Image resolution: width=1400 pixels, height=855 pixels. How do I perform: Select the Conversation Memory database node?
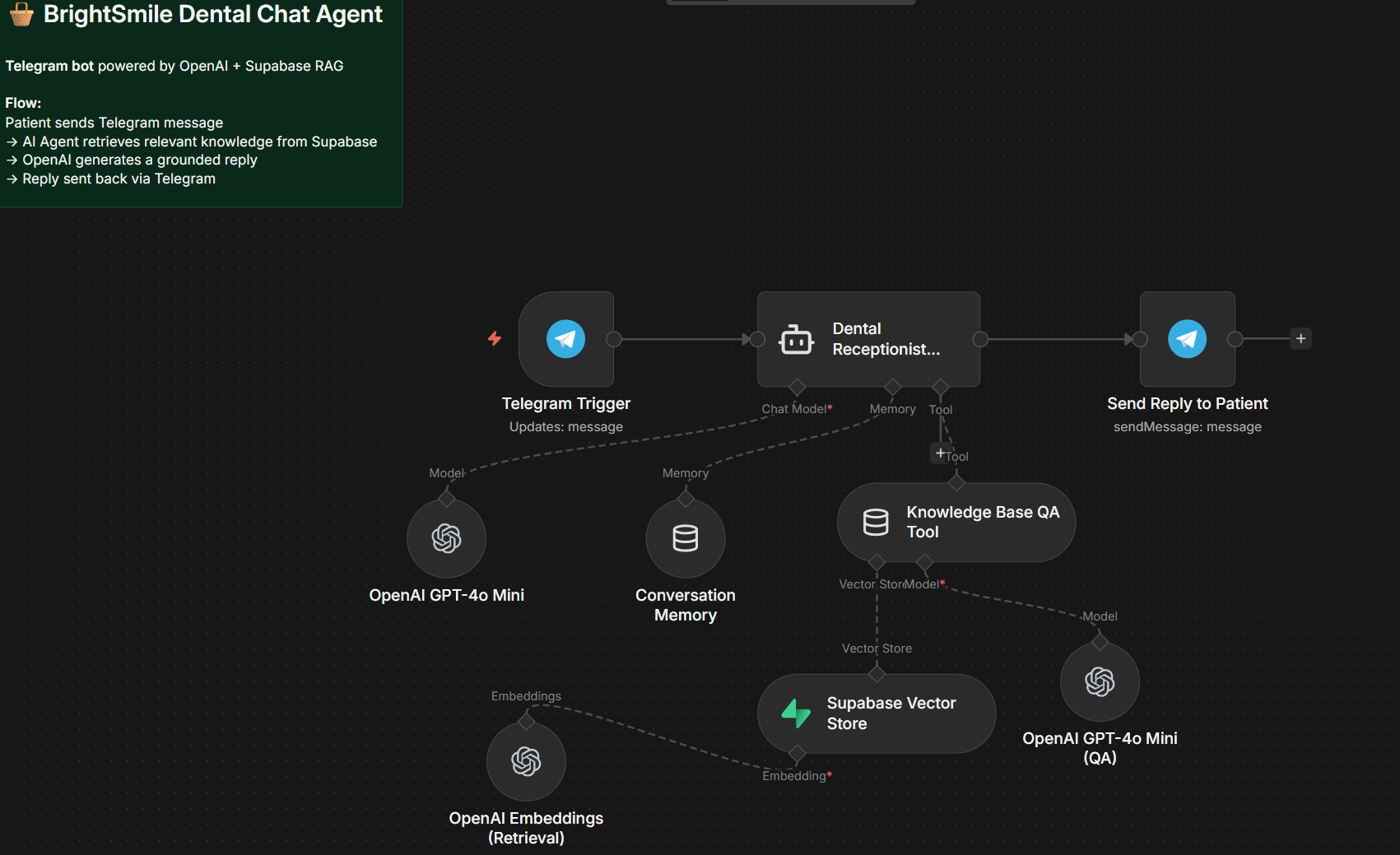tap(686, 538)
